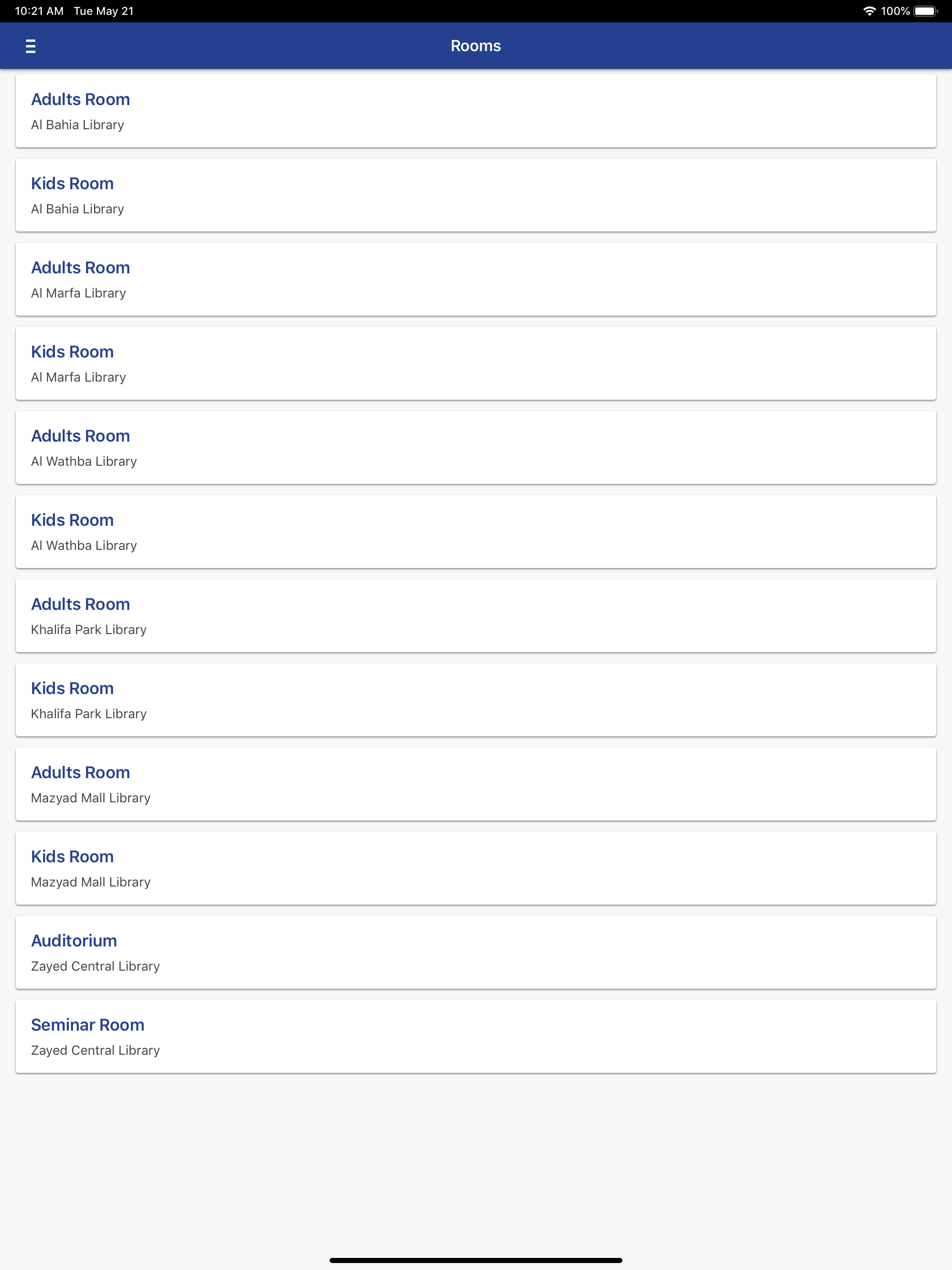Choose Kids Room at Khalifa Park Library
The width and height of the screenshot is (952, 1270).
click(476, 700)
